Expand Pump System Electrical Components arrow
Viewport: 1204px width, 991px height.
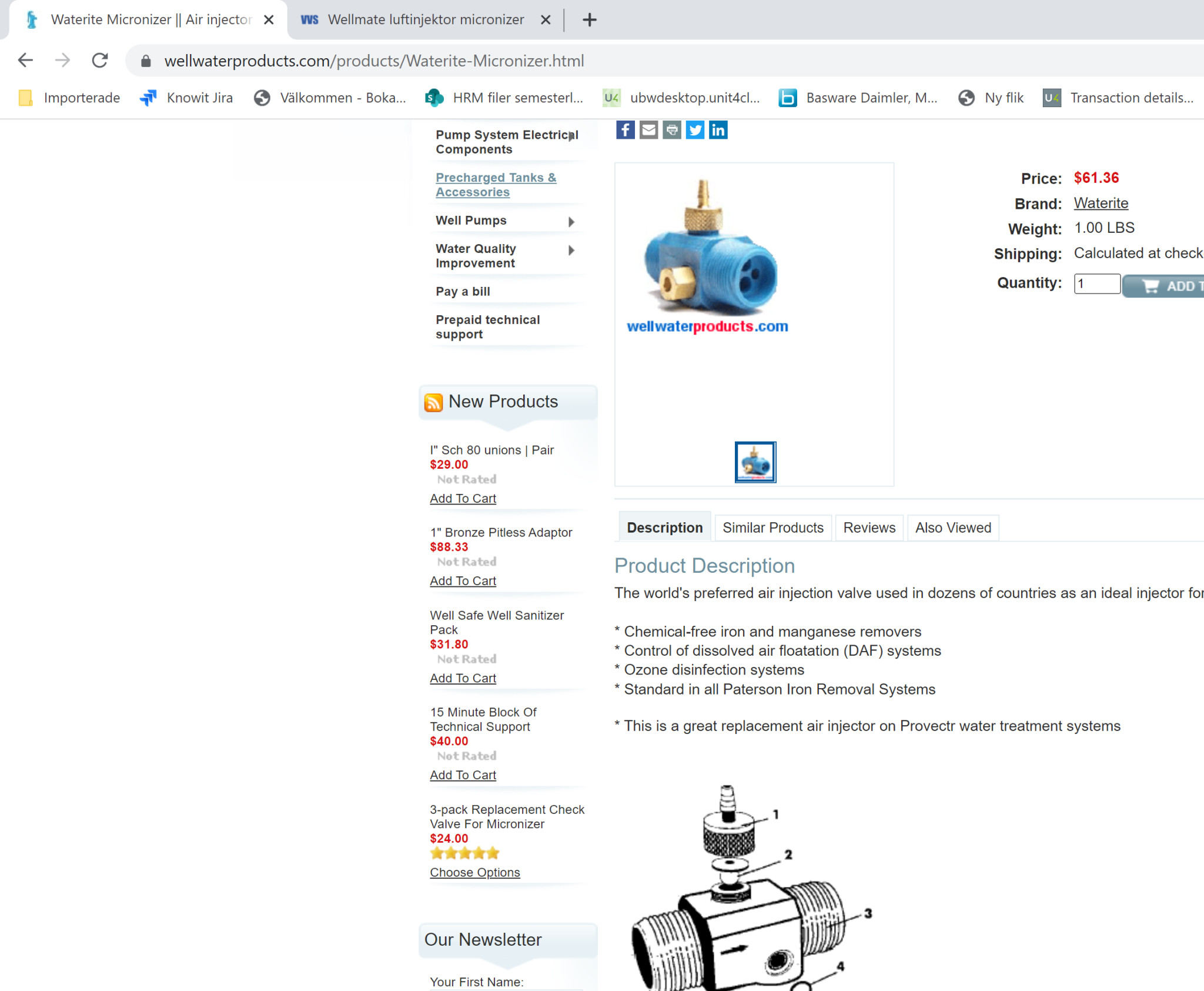[x=571, y=136]
